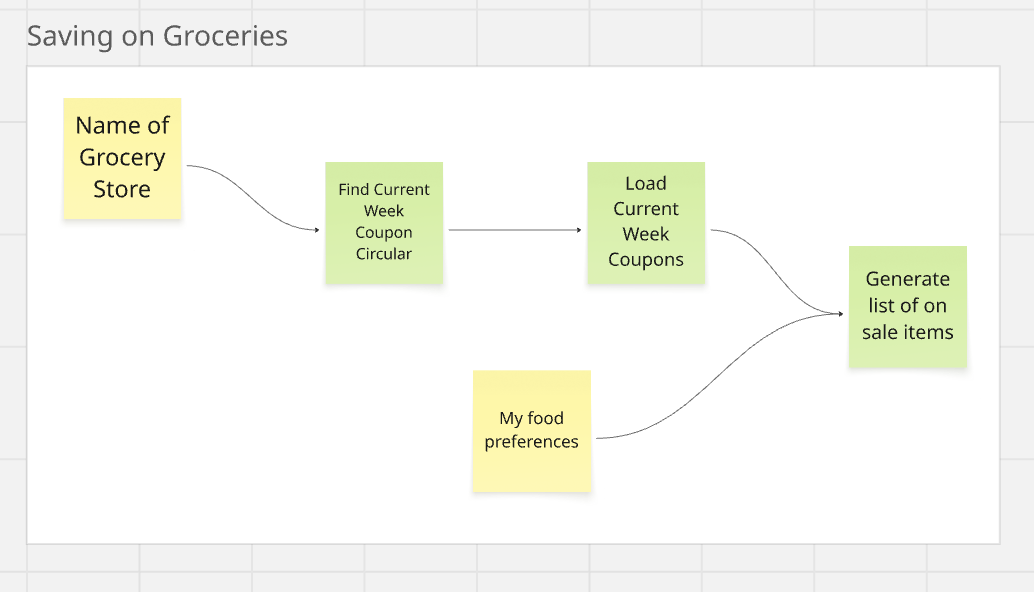Screen dimensions: 1034x592
Task: Select the "Name of Grocery Store" sticky note
Action: 122,157
